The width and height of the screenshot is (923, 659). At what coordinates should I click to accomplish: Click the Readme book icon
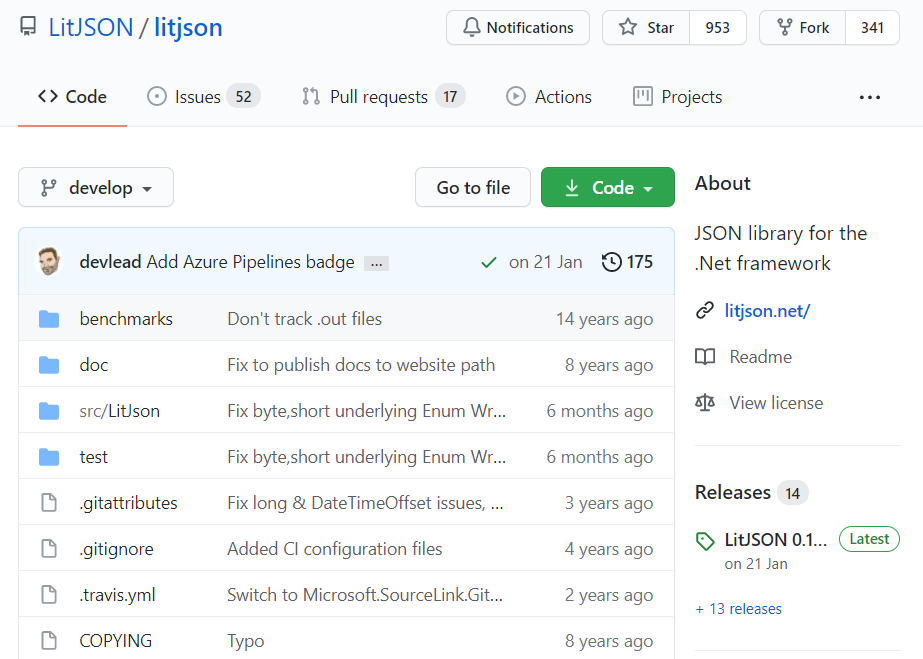(x=705, y=357)
